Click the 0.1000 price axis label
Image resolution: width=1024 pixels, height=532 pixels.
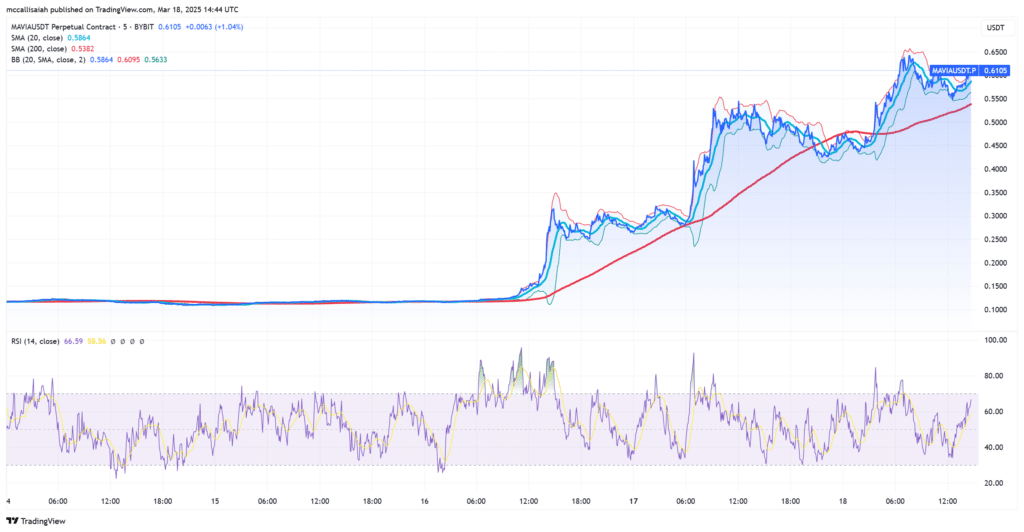point(995,310)
